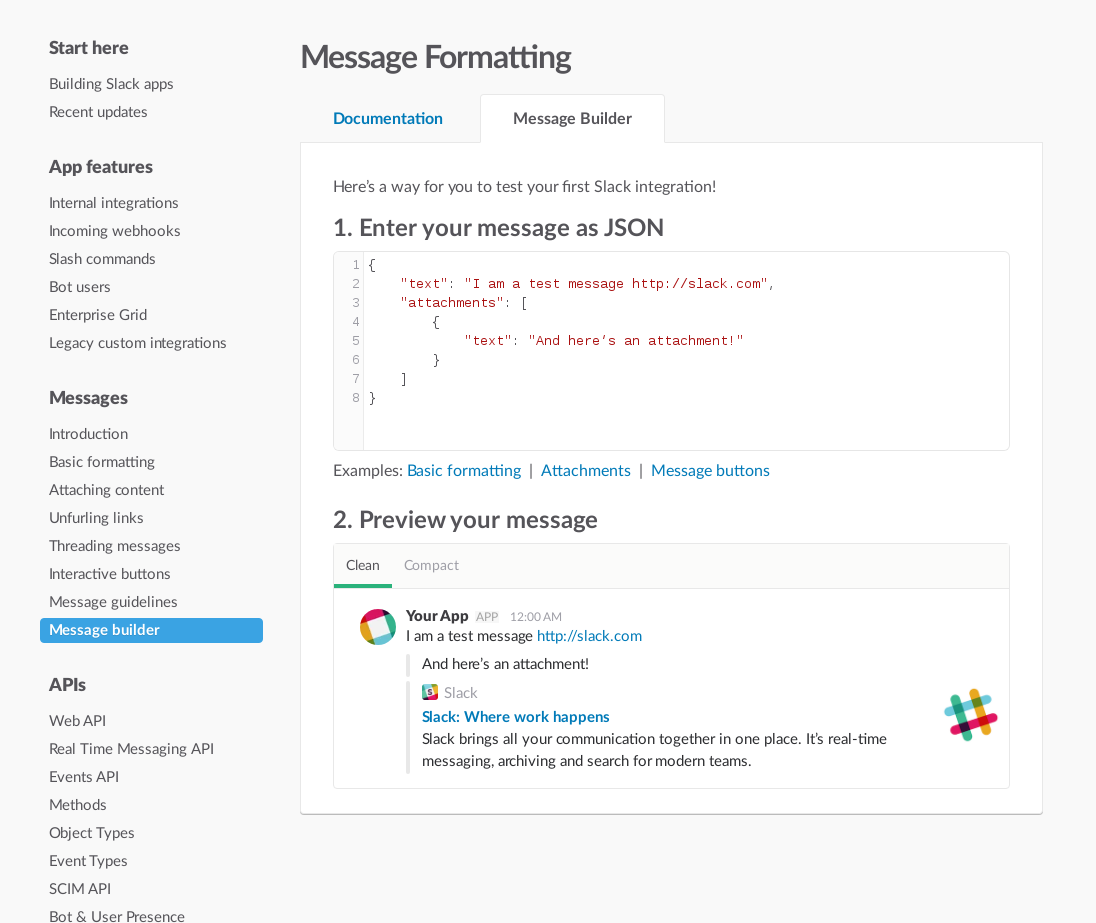The height and width of the screenshot is (923, 1096).
Task: Load the Basic formatting example
Action: click(464, 471)
